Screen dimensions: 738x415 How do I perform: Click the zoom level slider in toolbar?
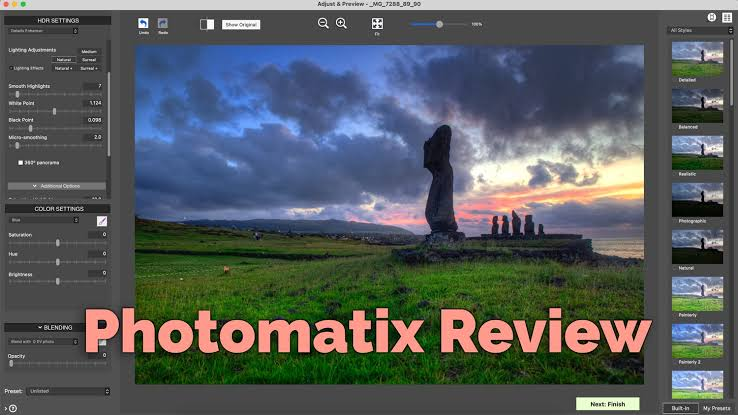tap(438, 24)
